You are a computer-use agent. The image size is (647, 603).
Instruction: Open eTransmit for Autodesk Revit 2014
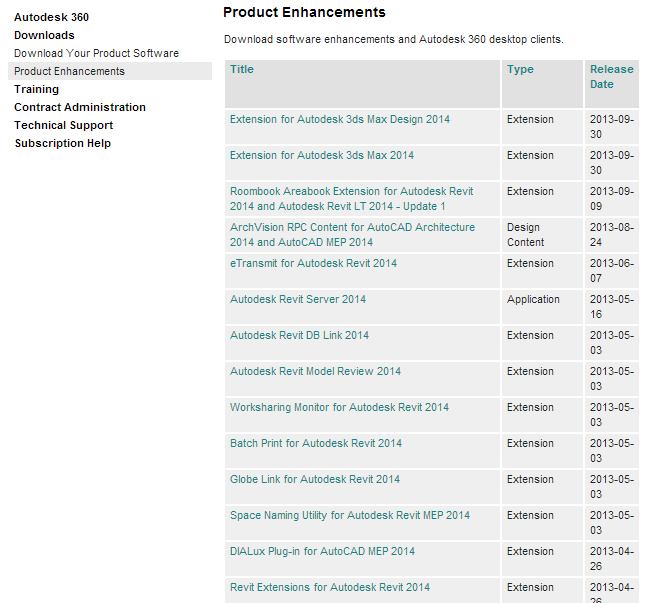pos(313,263)
